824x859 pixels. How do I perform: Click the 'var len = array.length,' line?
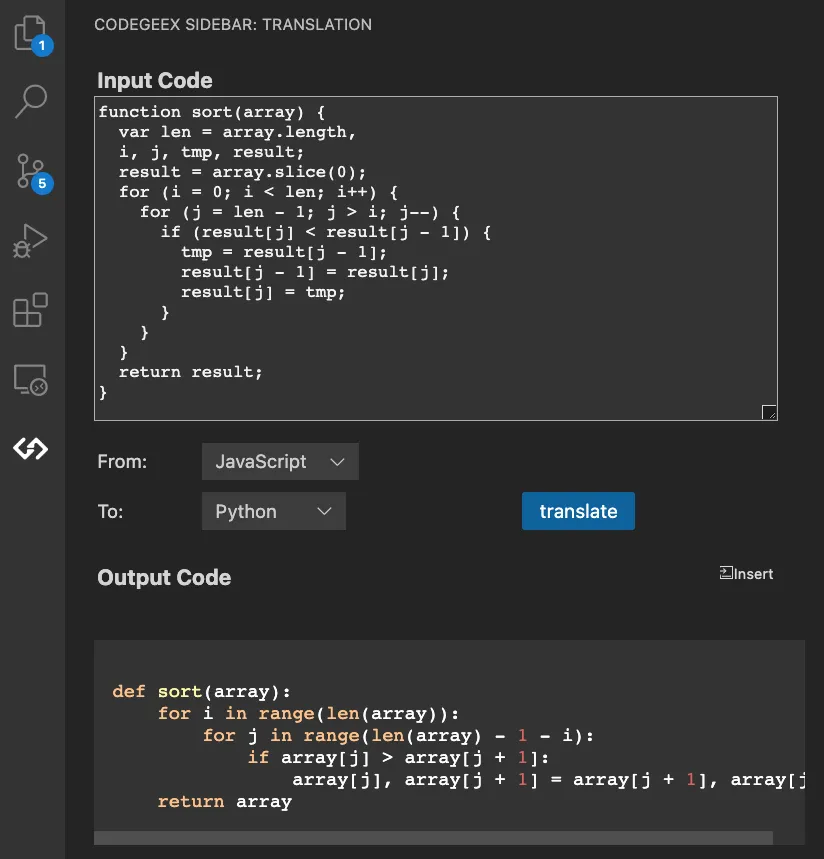click(237, 132)
